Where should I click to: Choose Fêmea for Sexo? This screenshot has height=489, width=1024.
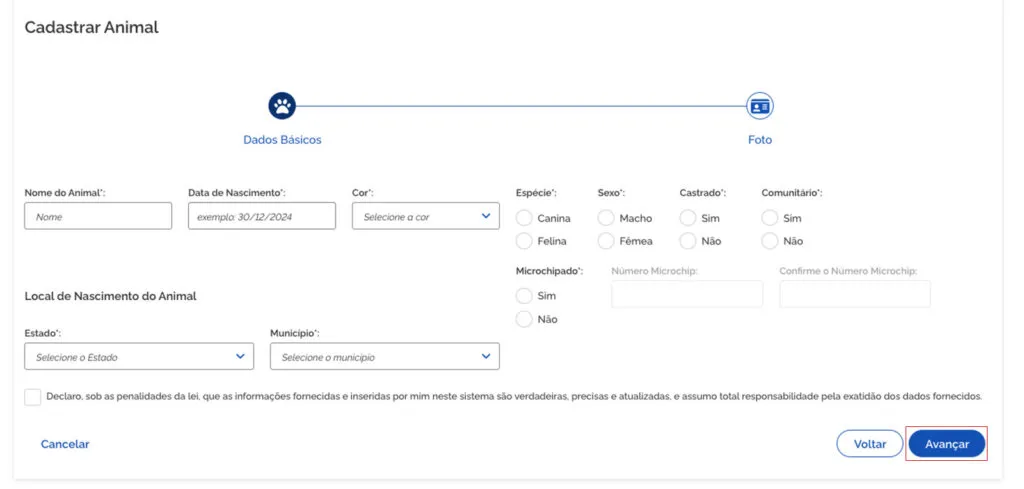pyautogui.click(x=606, y=241)
